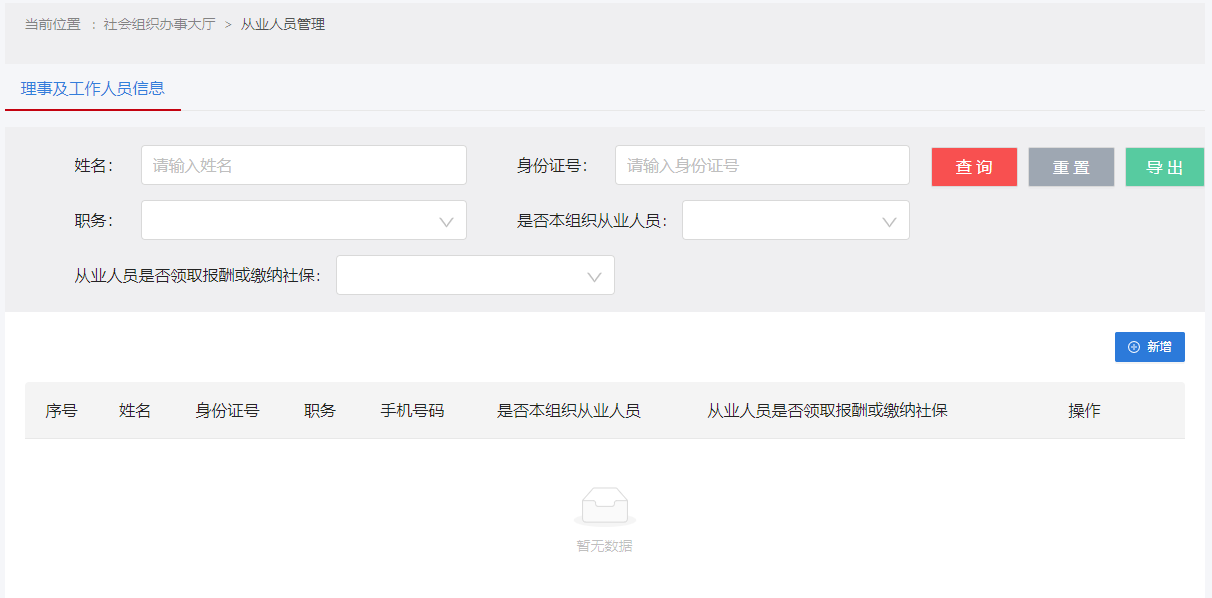1212x598 pixels.
Task: Click the 操作 table column header
Action: (1084, 411)
